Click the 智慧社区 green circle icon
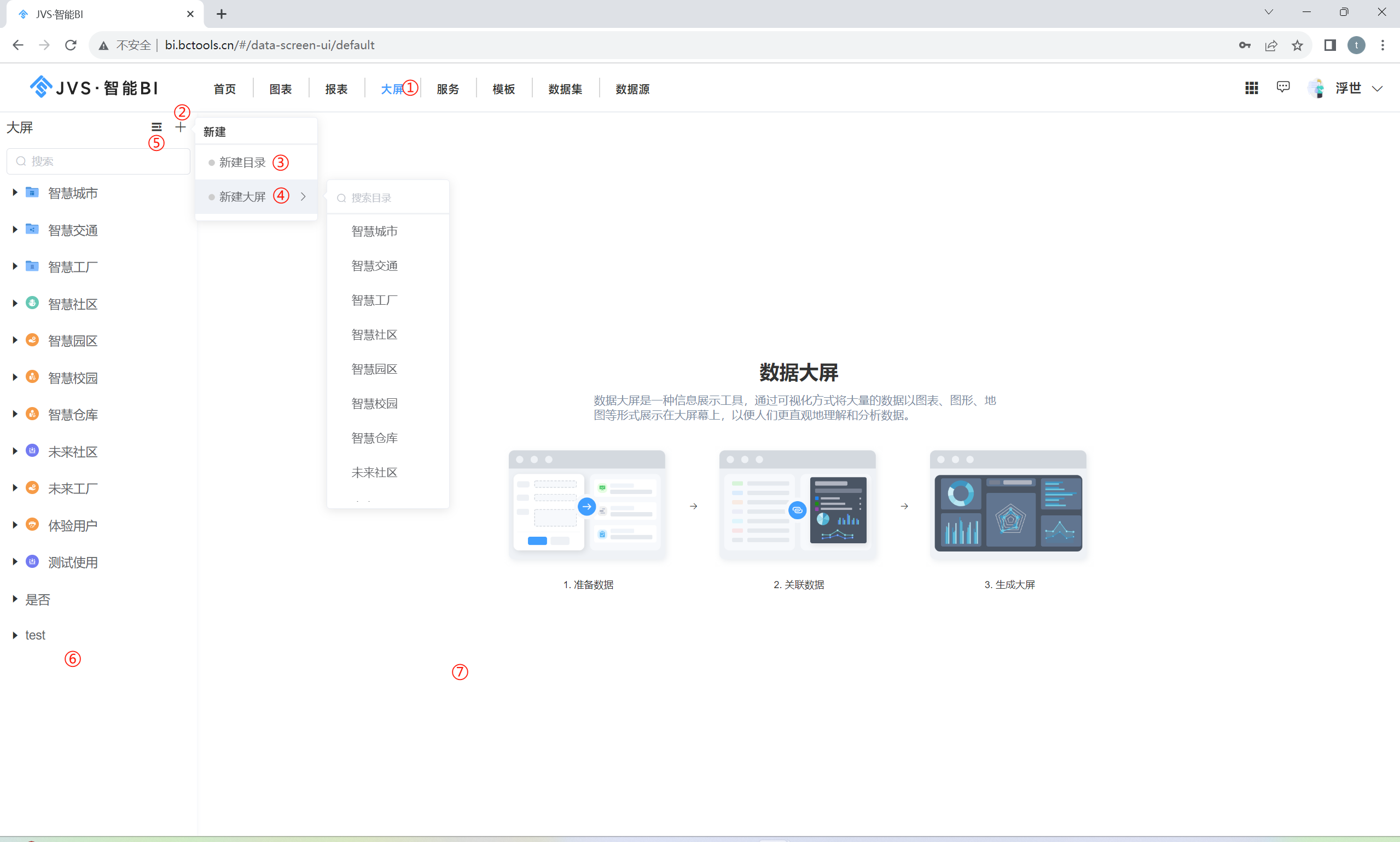The width and height of the screenshot is (1400, 842). click(32, 304)
